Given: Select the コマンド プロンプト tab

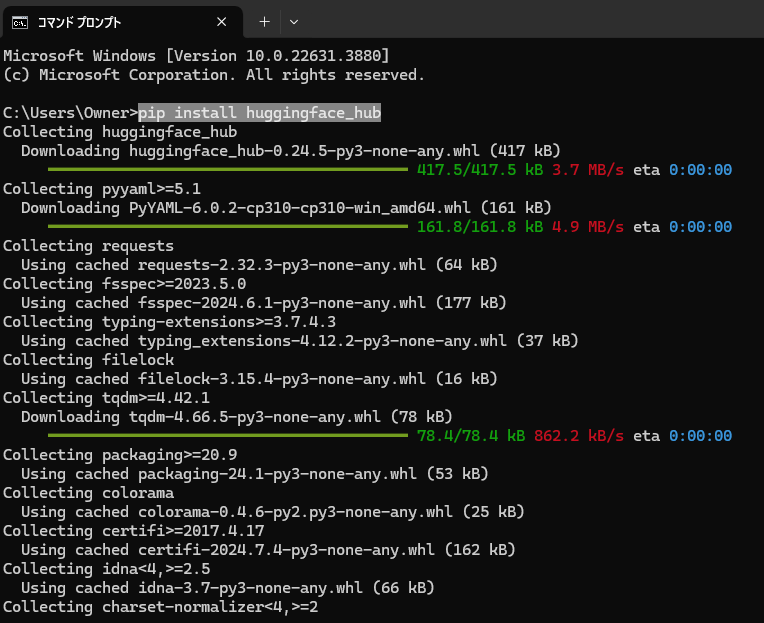Looking at the screenshot, I should pyautogui.click(x=122, y=22).
